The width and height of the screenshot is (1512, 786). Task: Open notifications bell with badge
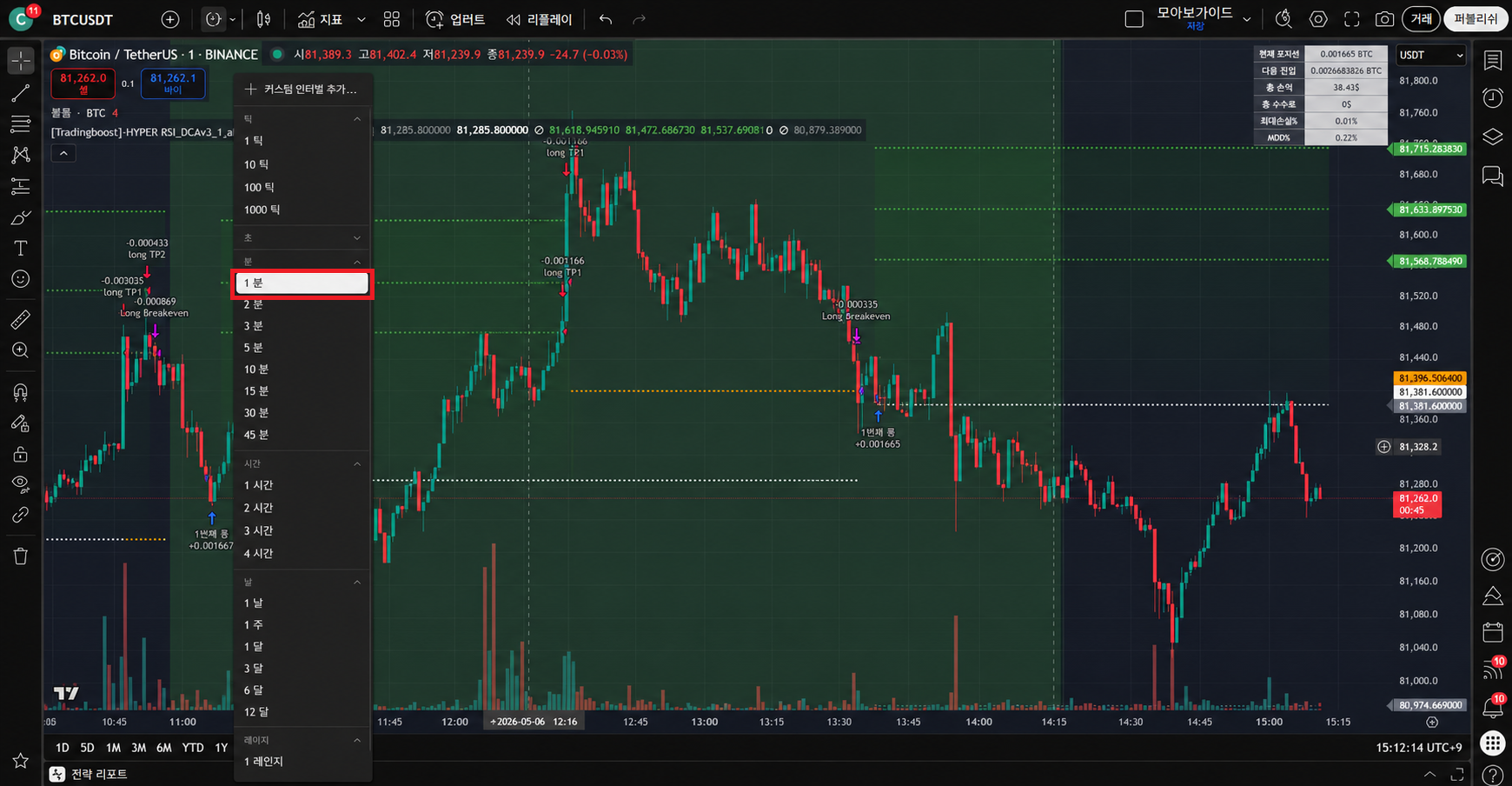pos(1493,706)
